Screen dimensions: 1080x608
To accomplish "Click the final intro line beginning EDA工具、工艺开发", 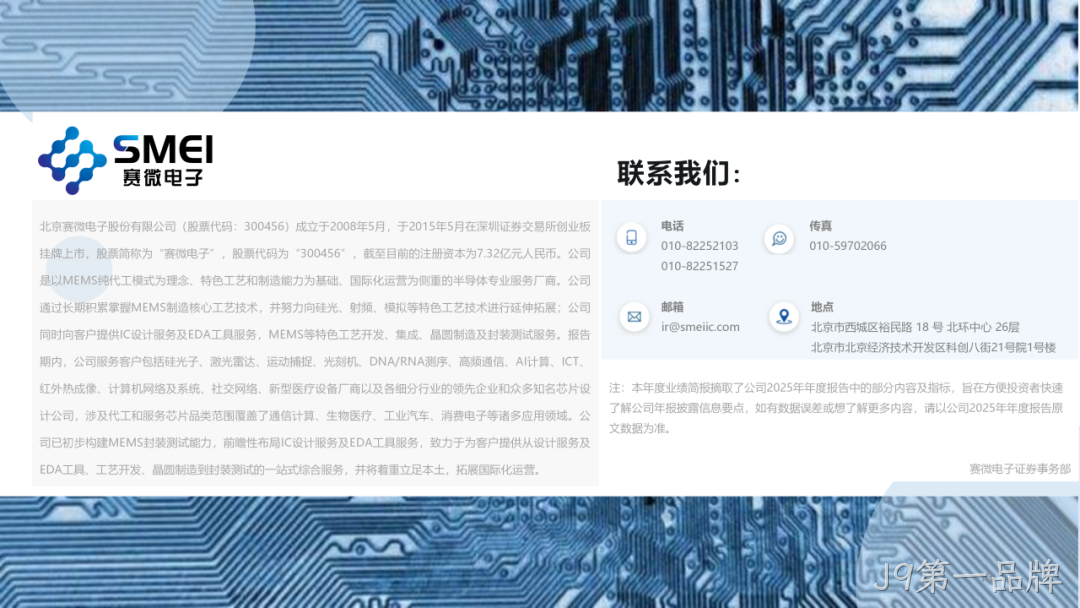I will coord(293,470).
